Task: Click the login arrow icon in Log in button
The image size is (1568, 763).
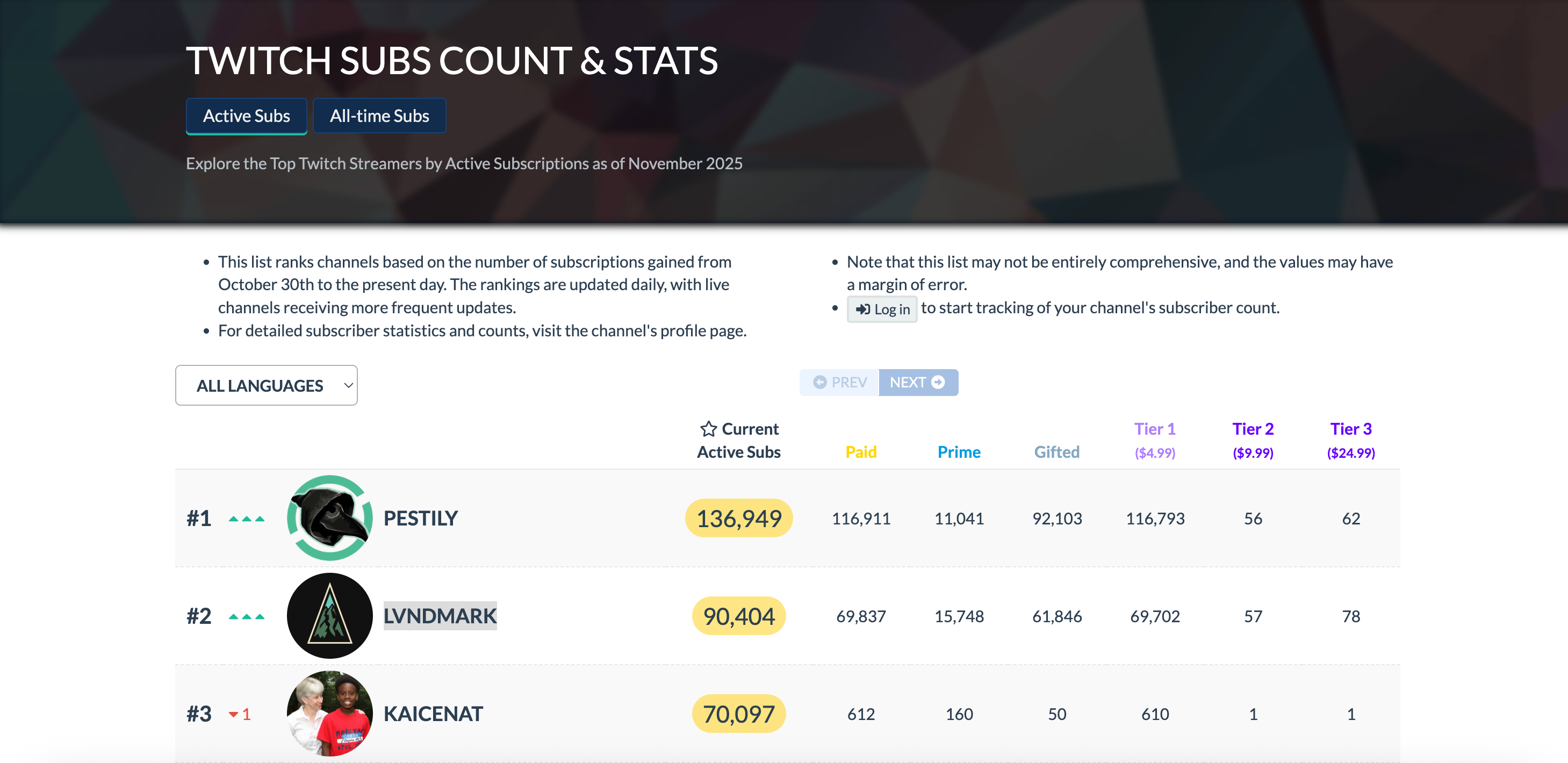Action: (862, 309)
